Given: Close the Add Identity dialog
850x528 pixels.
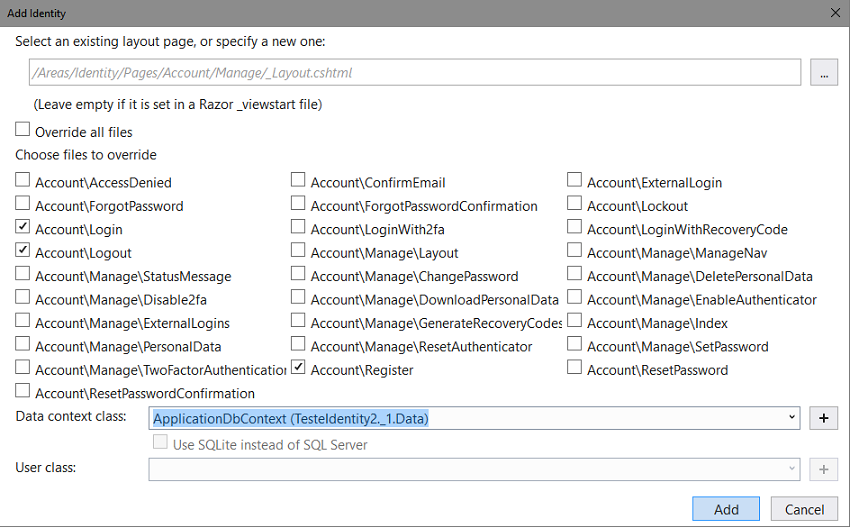Looking at the screenshot, I should tap(835, 12).
